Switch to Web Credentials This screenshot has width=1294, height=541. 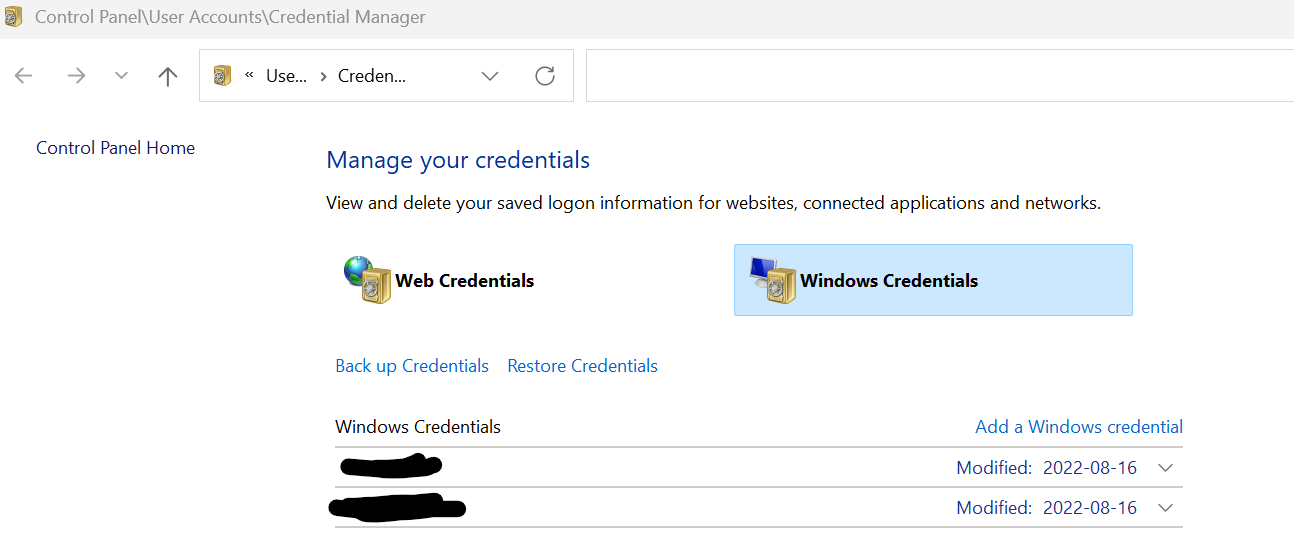point(464,281)
